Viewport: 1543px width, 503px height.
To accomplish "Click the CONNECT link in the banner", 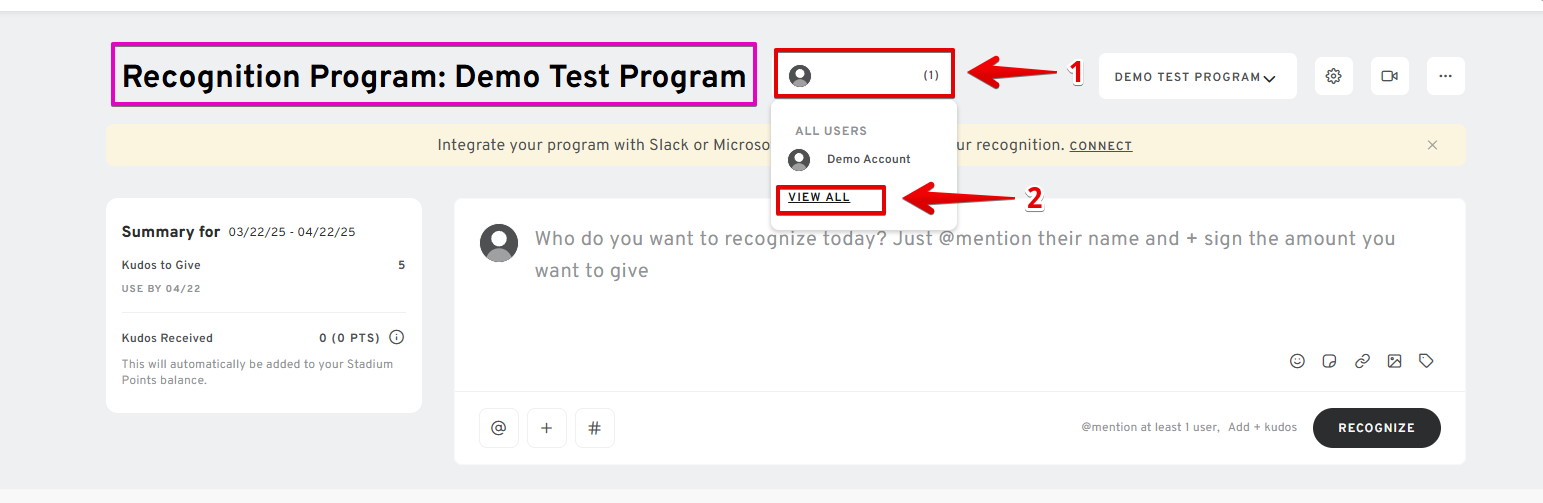I will pos(1101,146).
